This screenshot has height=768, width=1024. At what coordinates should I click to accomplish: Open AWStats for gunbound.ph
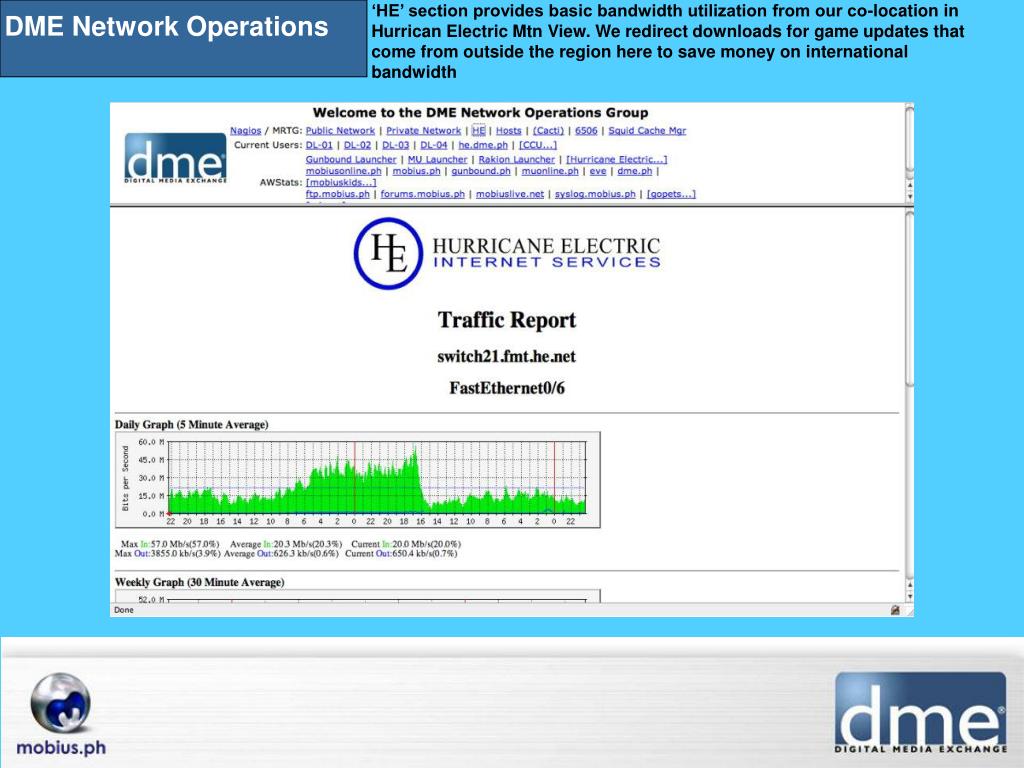[481, 171]
